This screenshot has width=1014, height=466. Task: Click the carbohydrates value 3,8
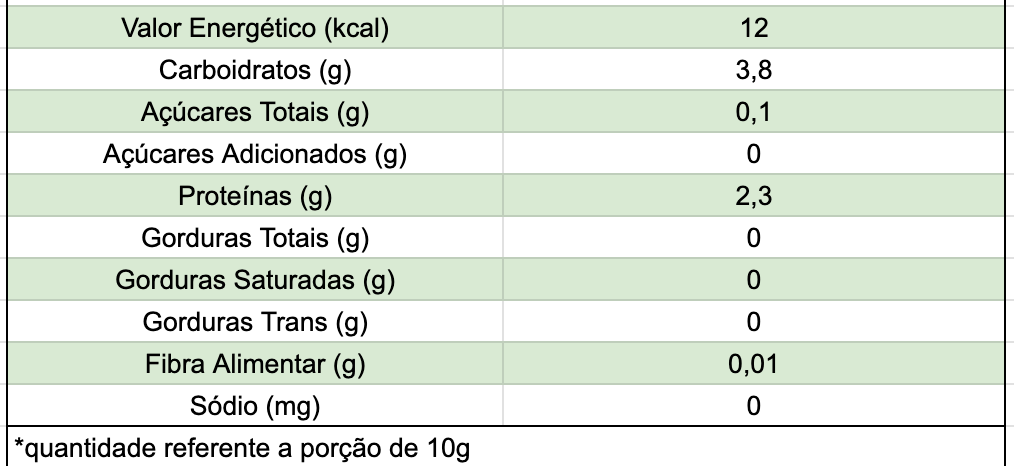tap(754, 71)
